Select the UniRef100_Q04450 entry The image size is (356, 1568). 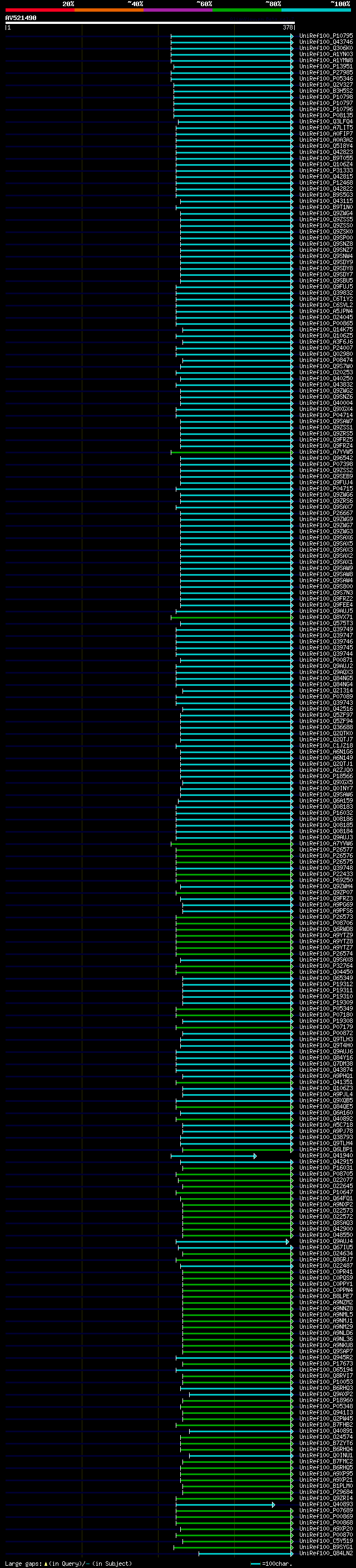[326, 972]
